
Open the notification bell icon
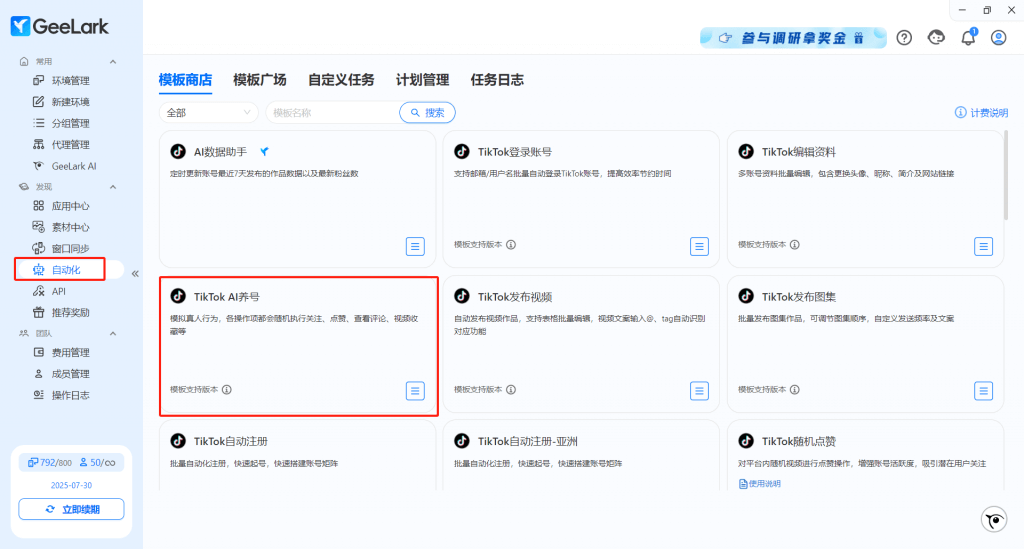pyautogui.click(x=967, y=37)
